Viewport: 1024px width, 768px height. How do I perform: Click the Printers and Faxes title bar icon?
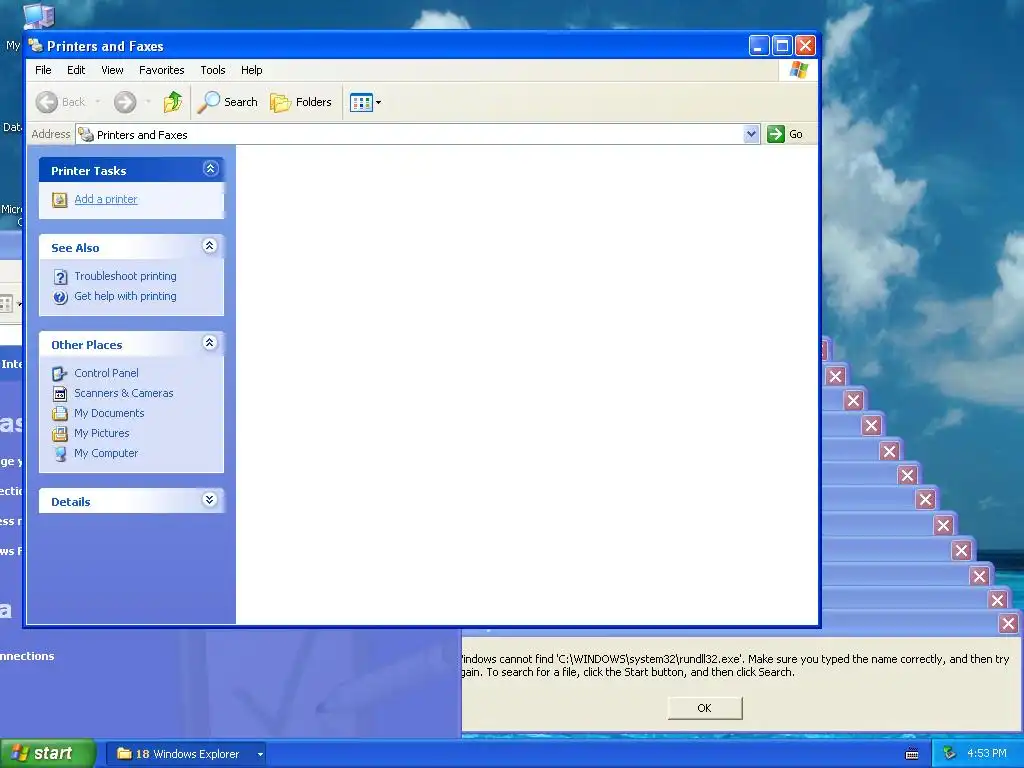pyautogui.click(x=37, y=46)
